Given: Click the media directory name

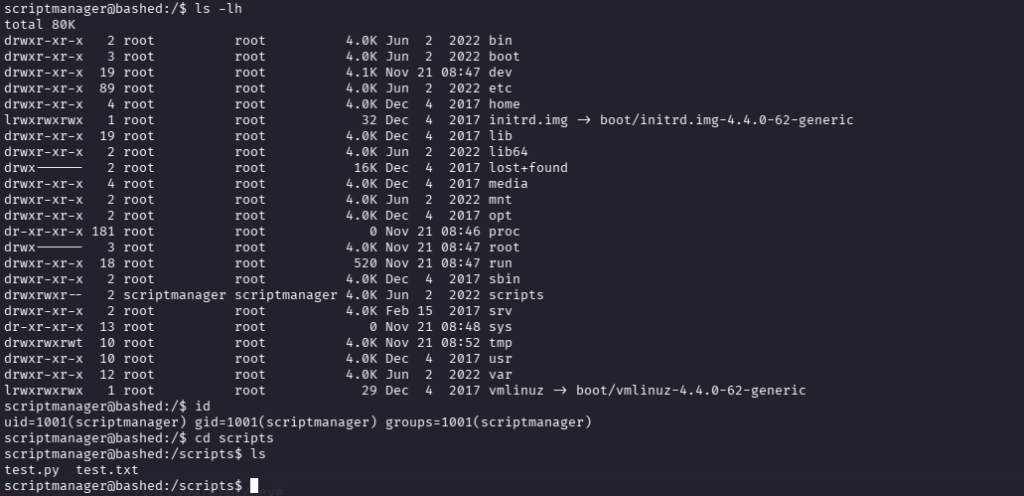Looking at the screenshot, I should (508, 183).
